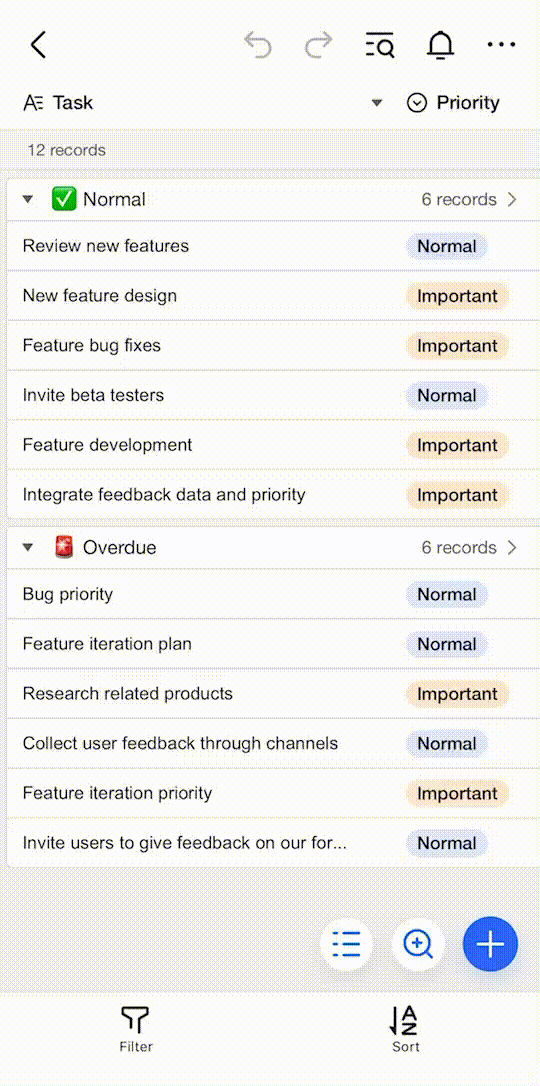Open the Sort tab at bottom

pyautogui.click(x=406, y=1029)
